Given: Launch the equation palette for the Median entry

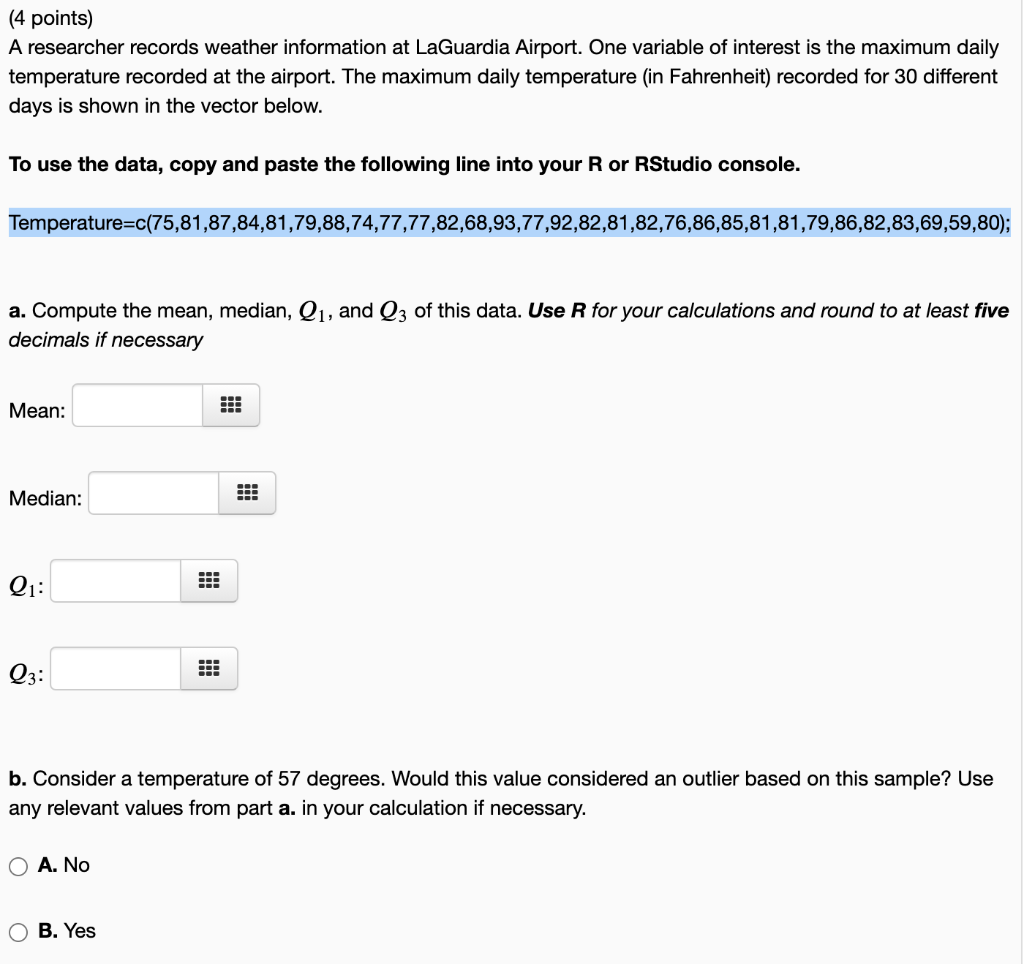Looking at the screenshot, I should pos(248,492).
